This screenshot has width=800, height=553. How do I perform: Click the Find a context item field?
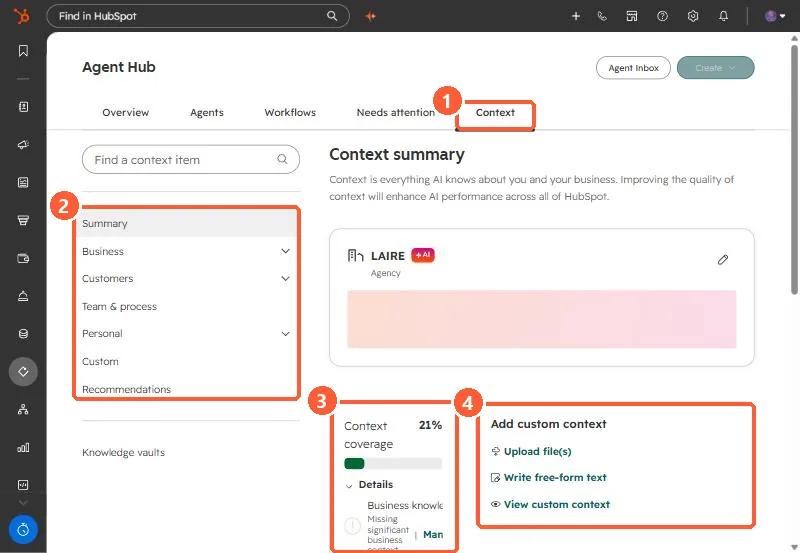click(x=191, y=159)
